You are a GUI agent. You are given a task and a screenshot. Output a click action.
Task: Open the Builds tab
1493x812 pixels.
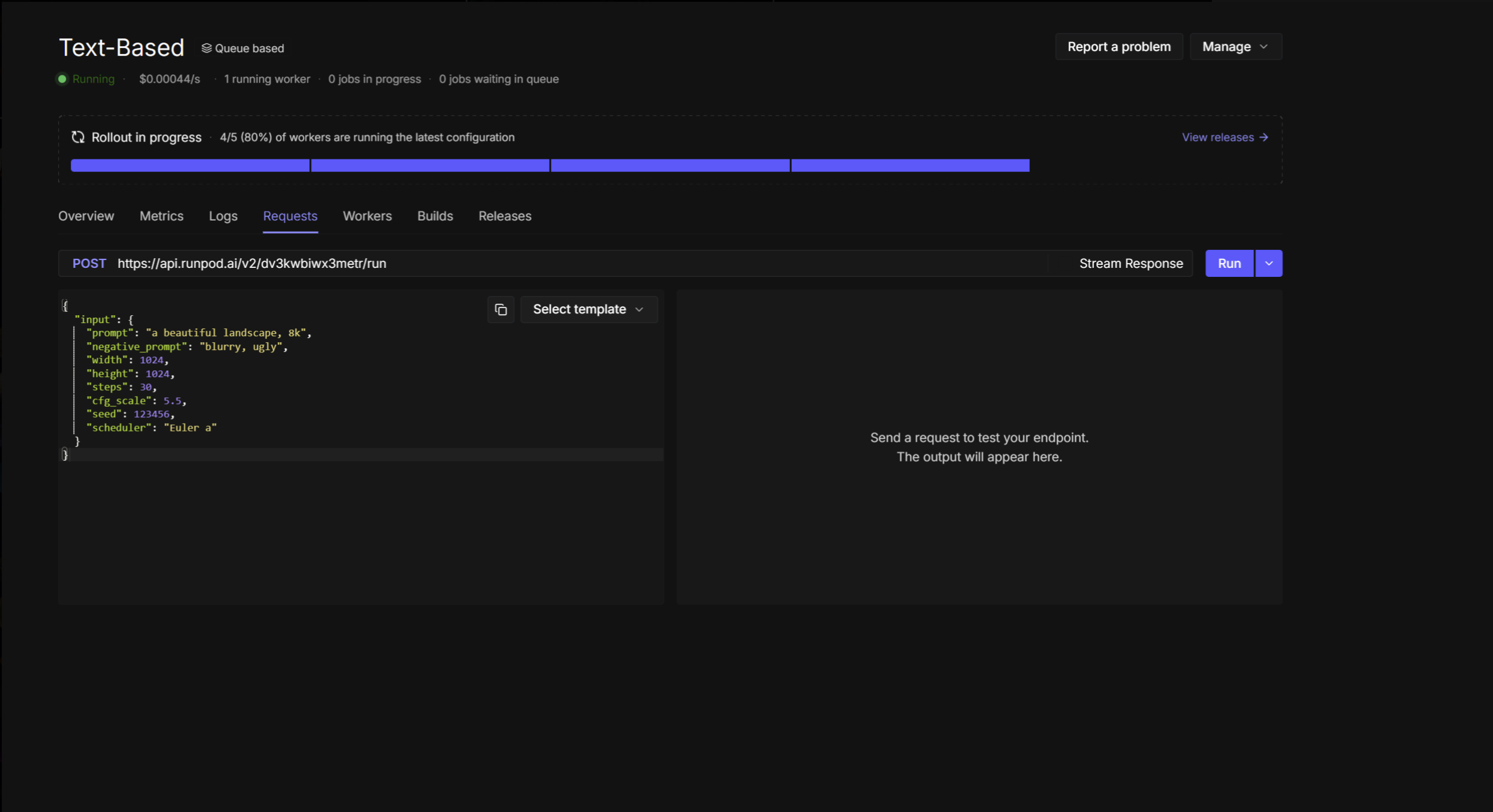[x=435, y=216]
